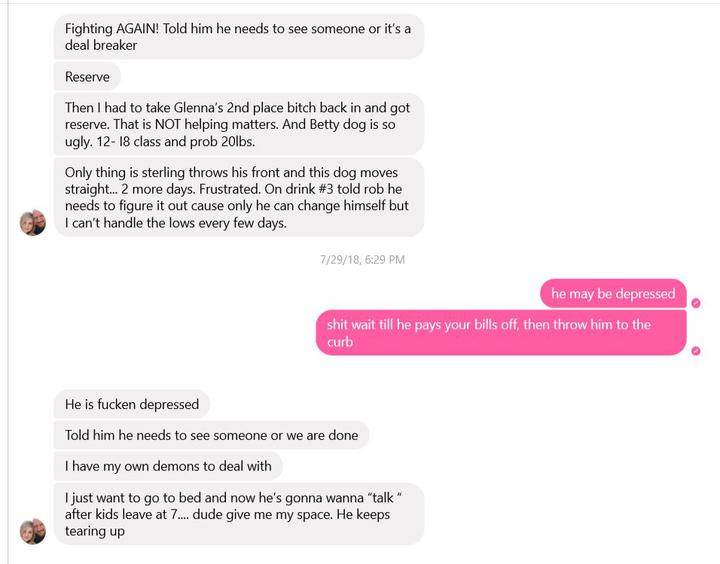Image resolution: width=720 pixels, height=564 pixels.
Task: Select pink 'shit wait till he pays' bubble
Action: coord(501,333)
